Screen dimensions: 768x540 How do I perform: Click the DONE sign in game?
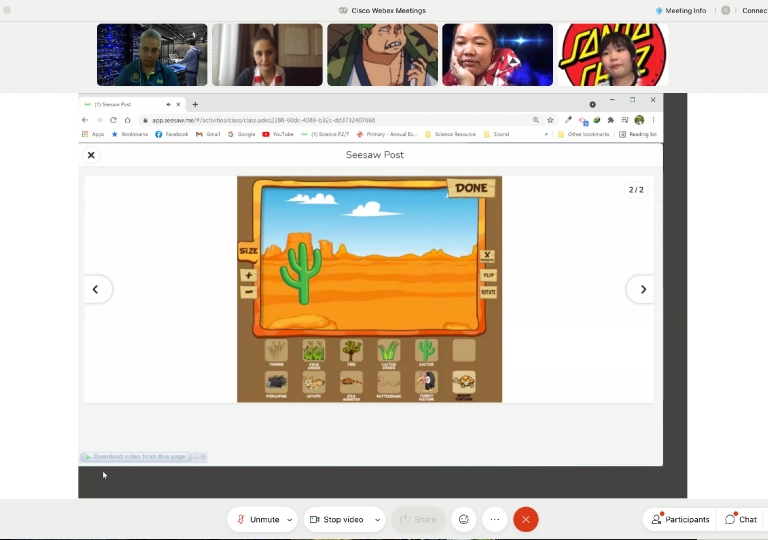click(x=471, y=188)
